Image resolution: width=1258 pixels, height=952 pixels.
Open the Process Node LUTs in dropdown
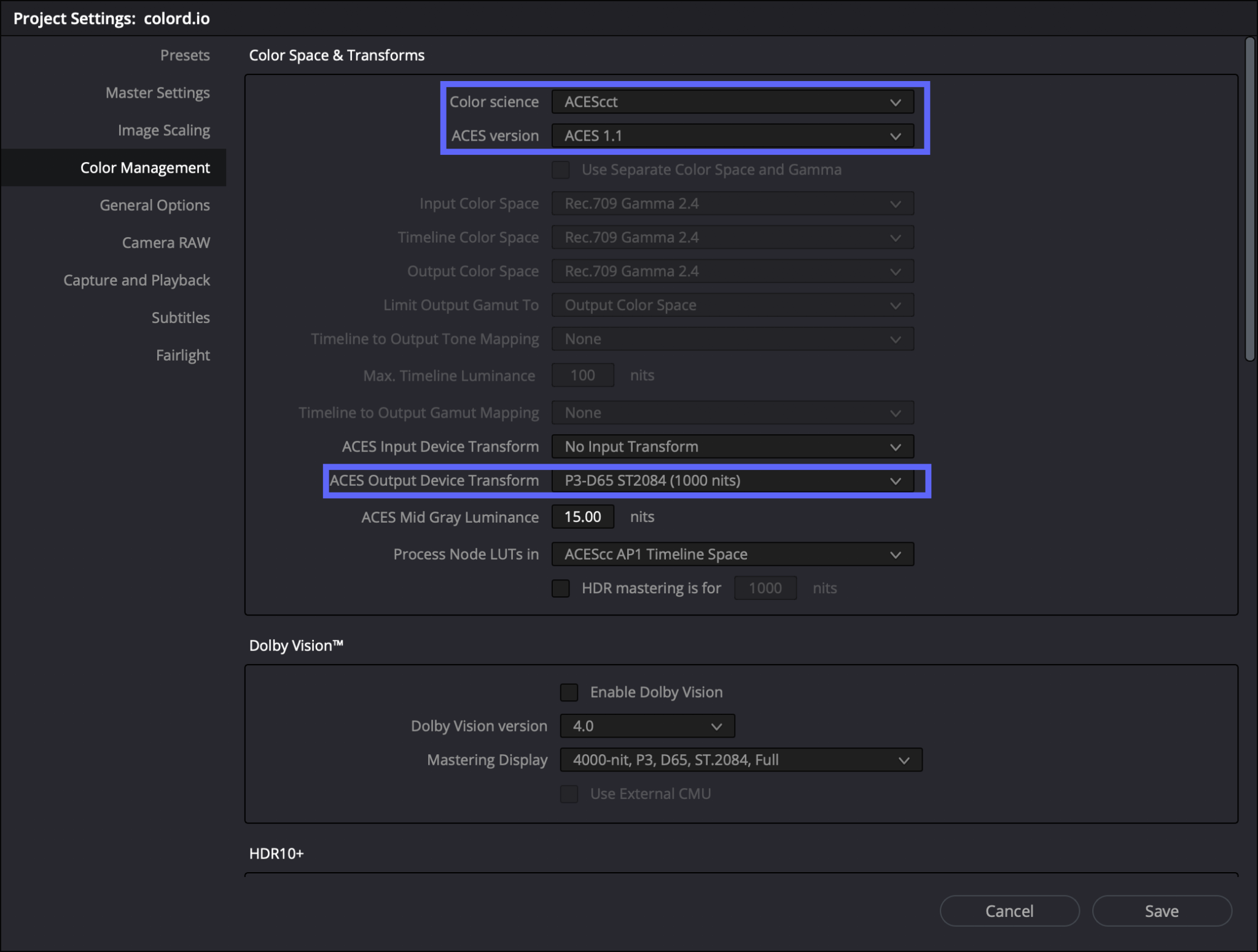pyautogui.click(x=731, y=553)
